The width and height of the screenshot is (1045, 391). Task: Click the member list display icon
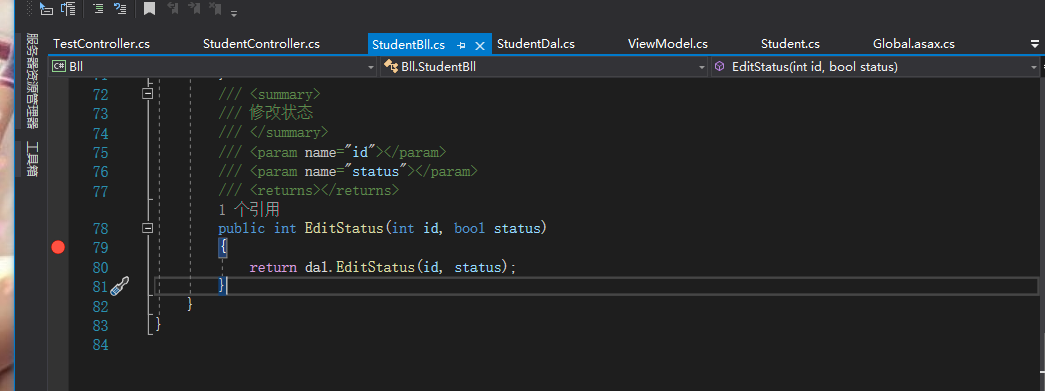coord(46,8)
